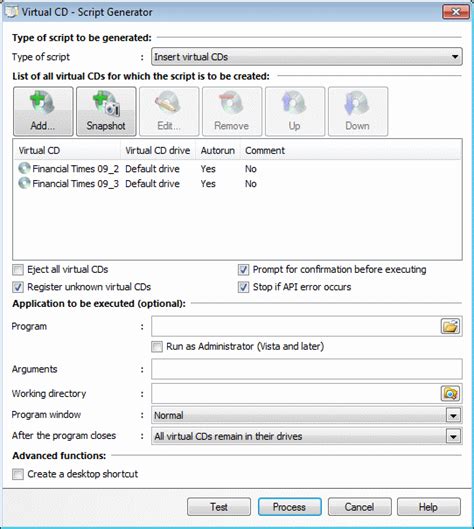Toggle Prompt for confirmation before executing

243,270
